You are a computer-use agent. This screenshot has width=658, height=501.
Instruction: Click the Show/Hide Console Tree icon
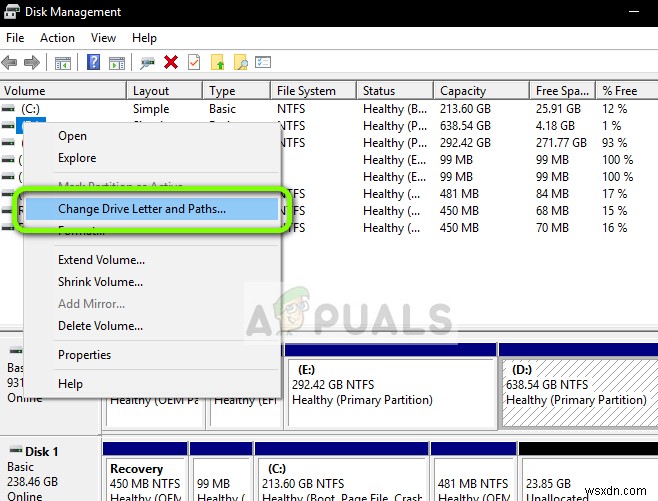click(x=63, y=63)
